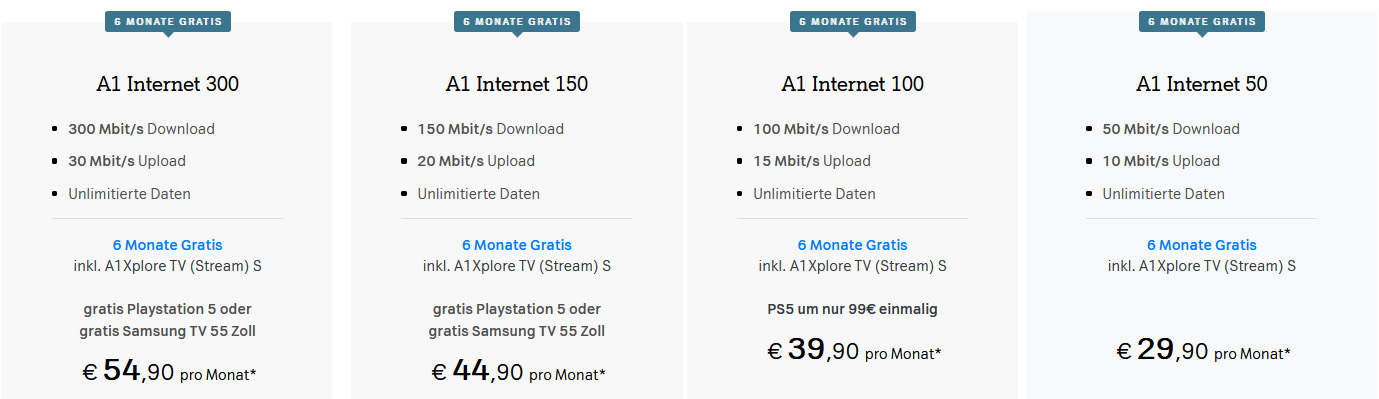Image resolution: width=1379 pixels, height=399 pixels.
Task: Select the € 44,90 pro Monat price
Action: point(518,372)
